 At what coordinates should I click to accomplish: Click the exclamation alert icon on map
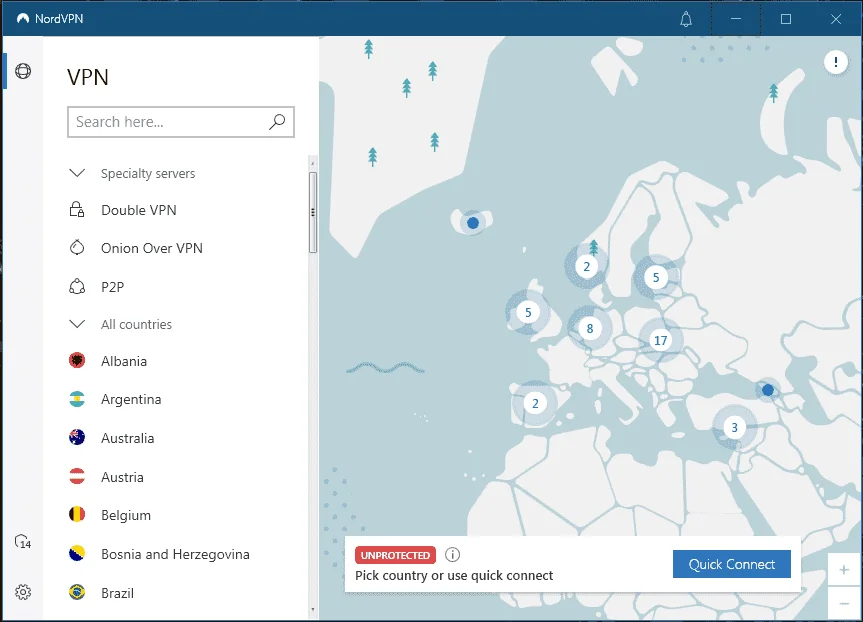(835, 62)
